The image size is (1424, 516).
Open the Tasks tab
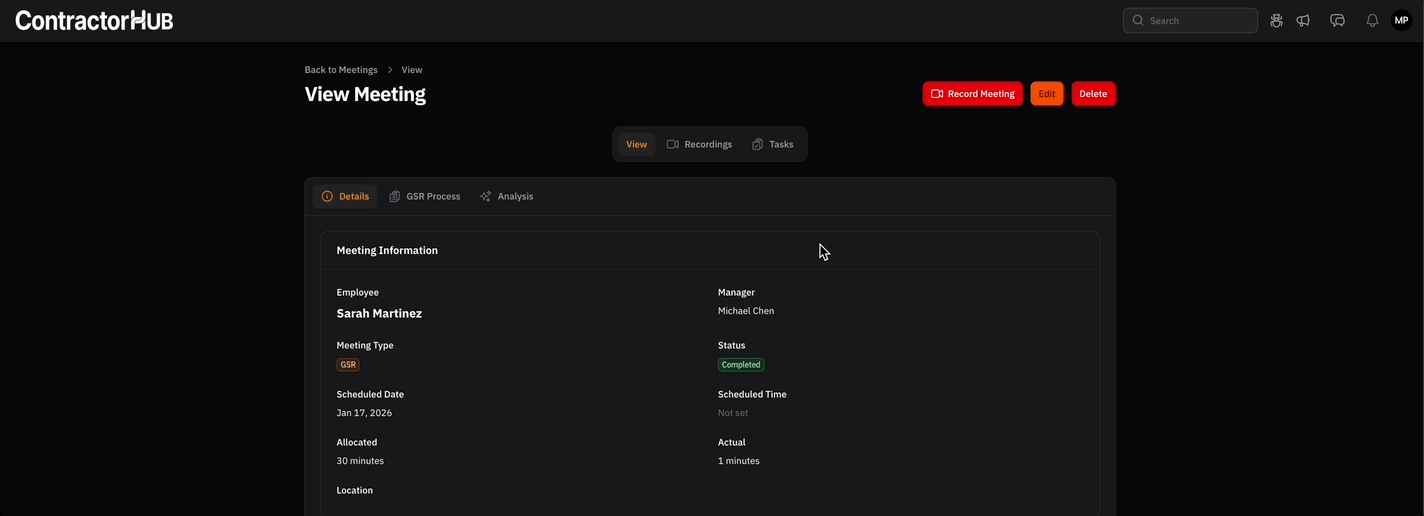pyautogui.click(x=772, y=144)
